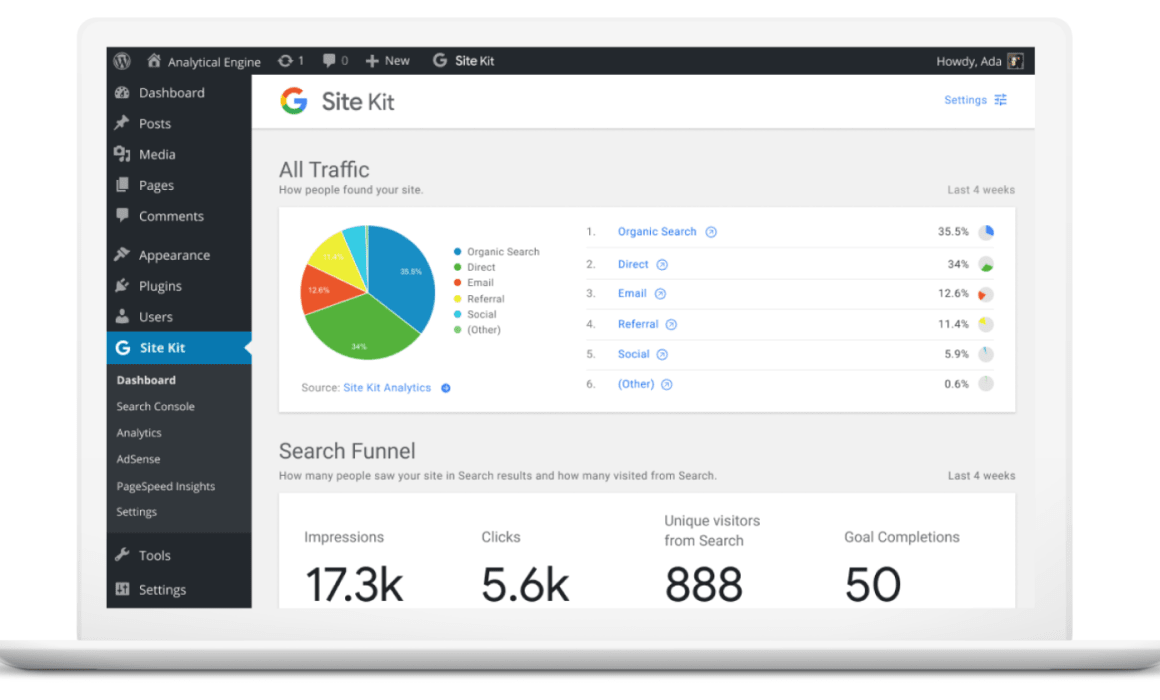This screenshot has width=1160, height=700.
Task: Select the highlighted Site Kit menu
Action: pos(178,348)
